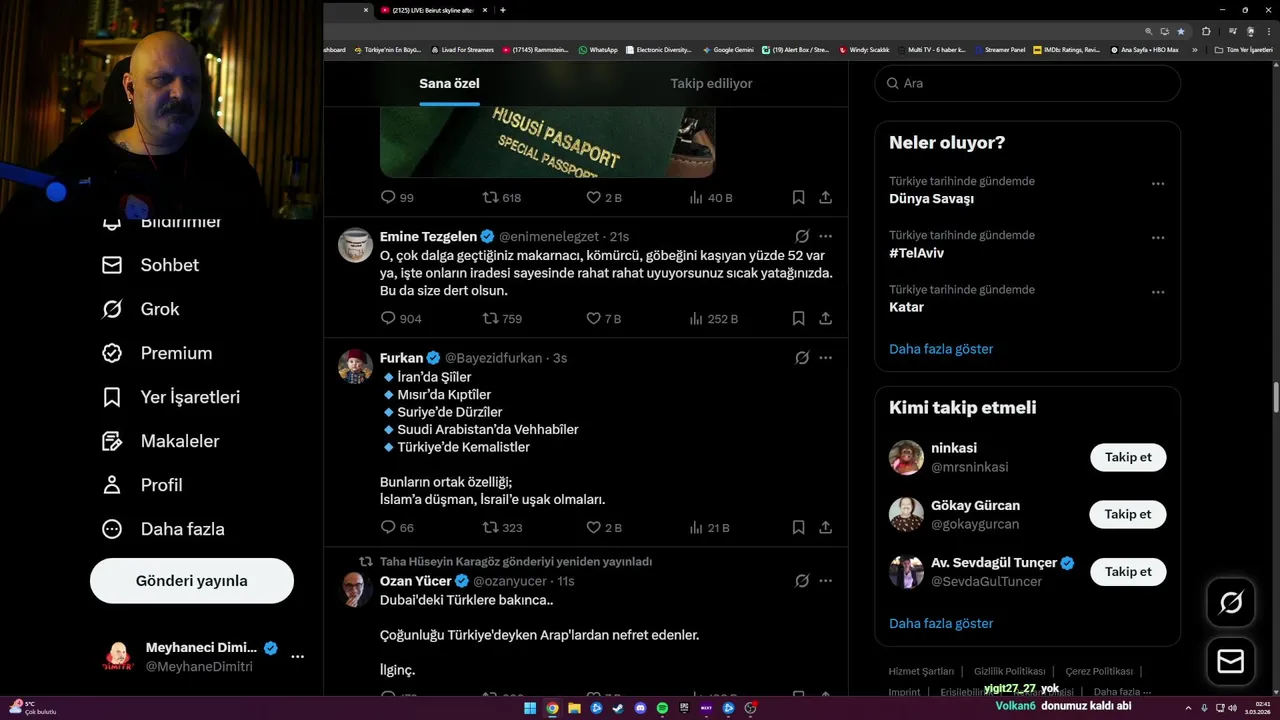This screenshot has height=720, width=1280.
Task: Repost Emine Tezgelen's post (759)
Action: click(502, 319)
